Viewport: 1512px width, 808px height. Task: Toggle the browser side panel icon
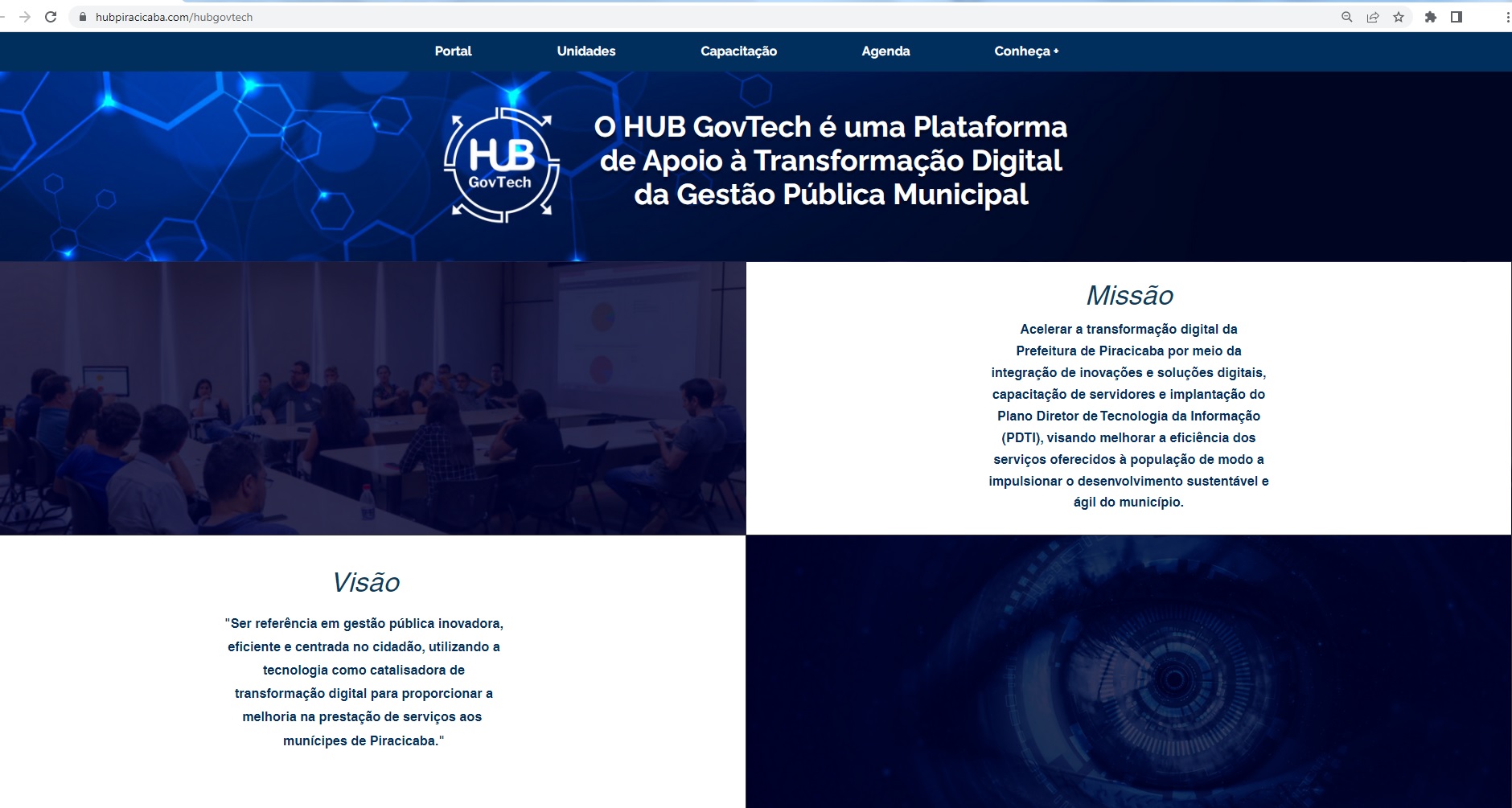coord(1457,17)
